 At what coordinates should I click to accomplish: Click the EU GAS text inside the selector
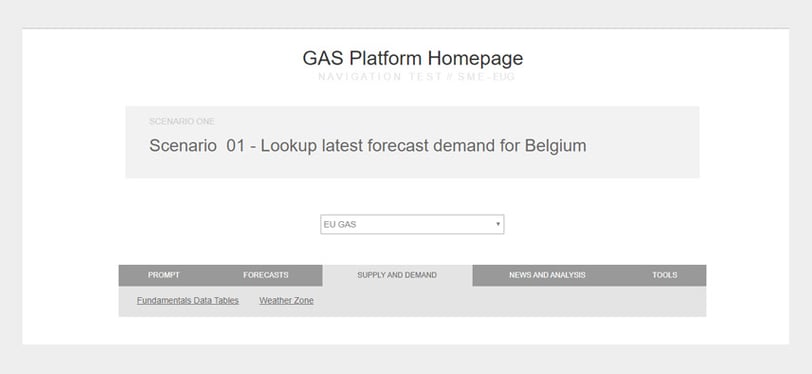pyautogui.click(x=340, y=225)
